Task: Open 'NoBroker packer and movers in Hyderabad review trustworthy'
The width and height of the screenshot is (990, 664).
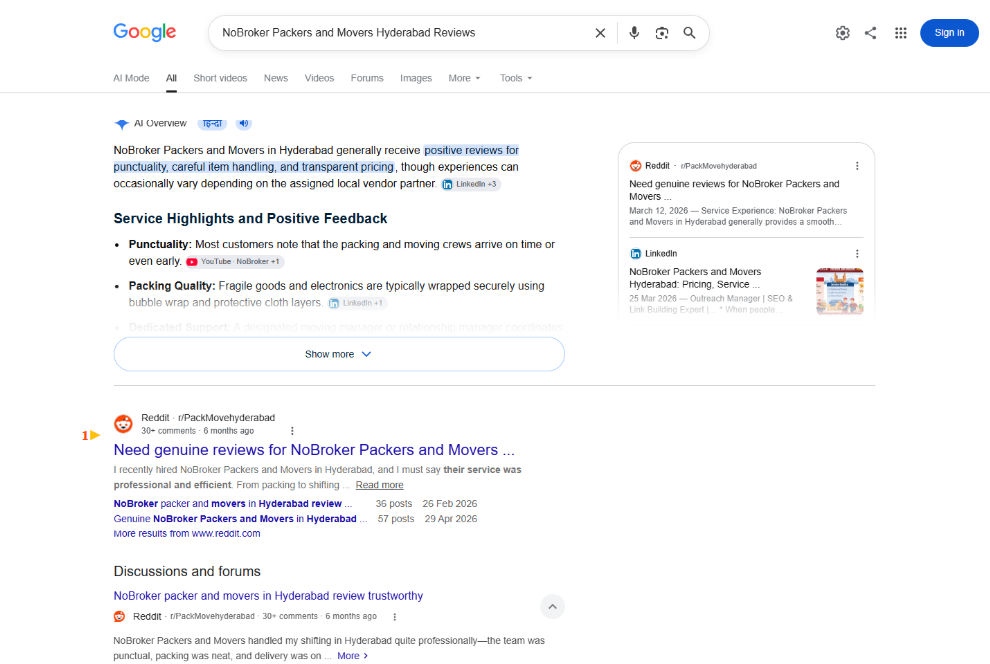Action: 268,596
